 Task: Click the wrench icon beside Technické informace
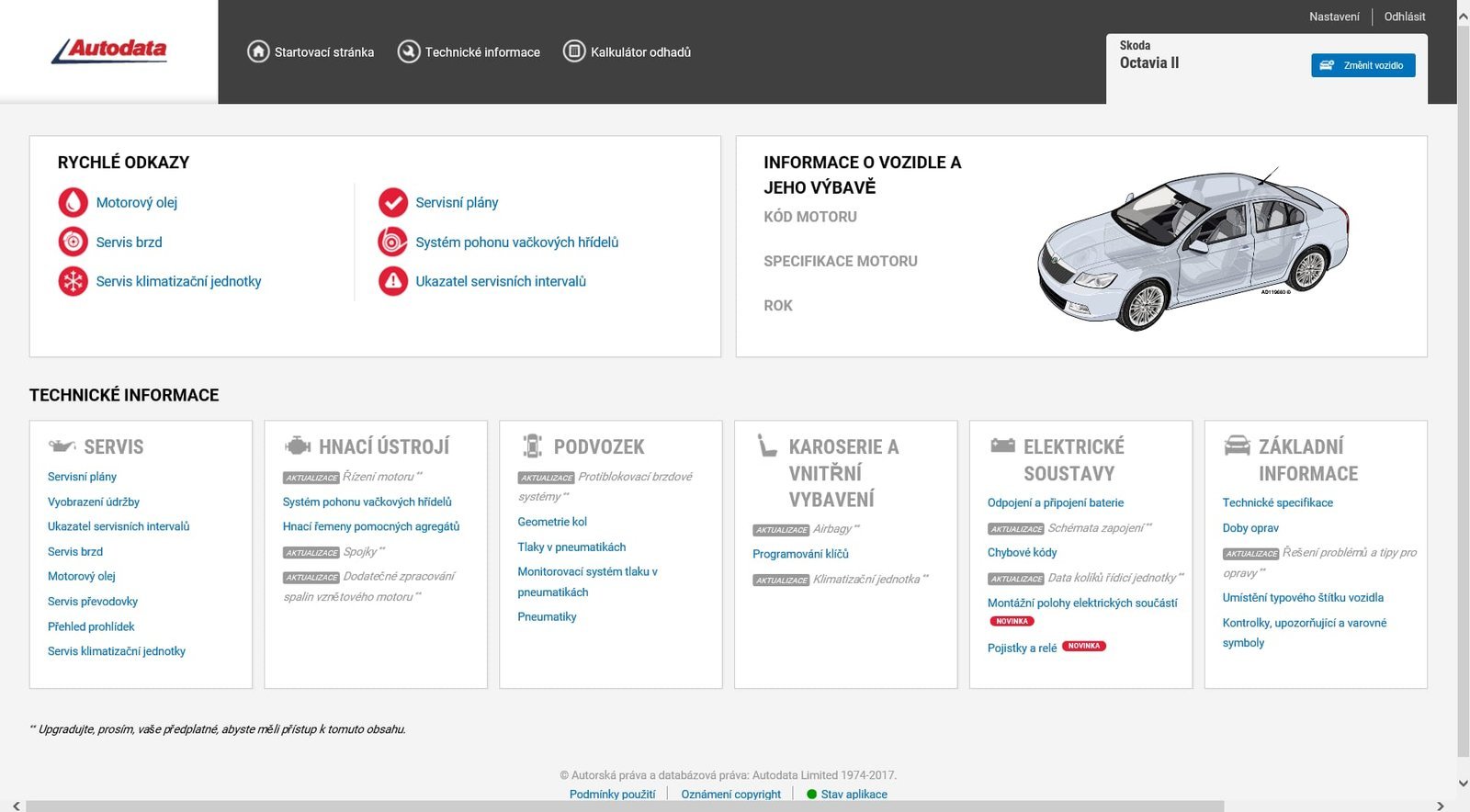409,51
